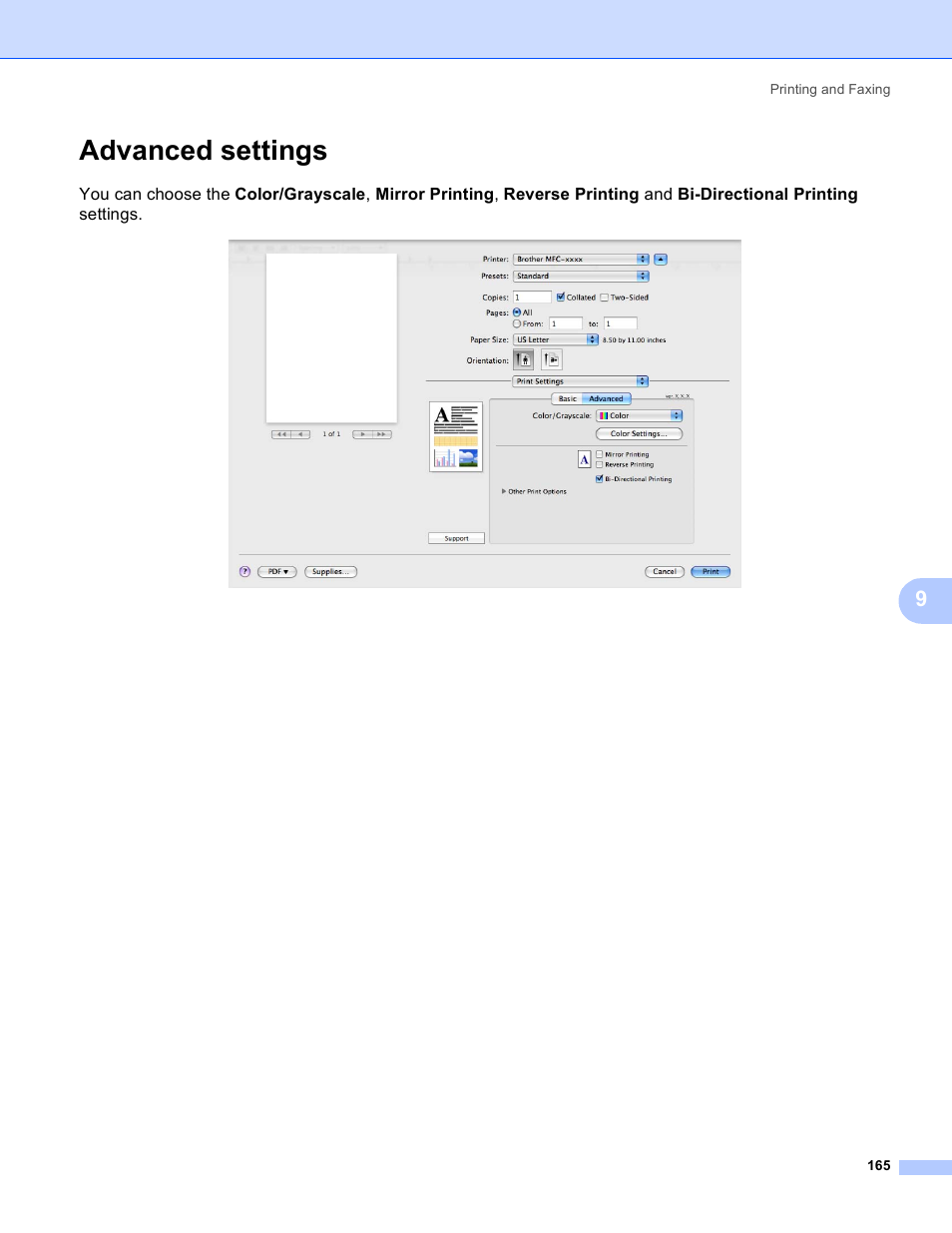Select landscape orientation icon

click(x=552, y=359)
